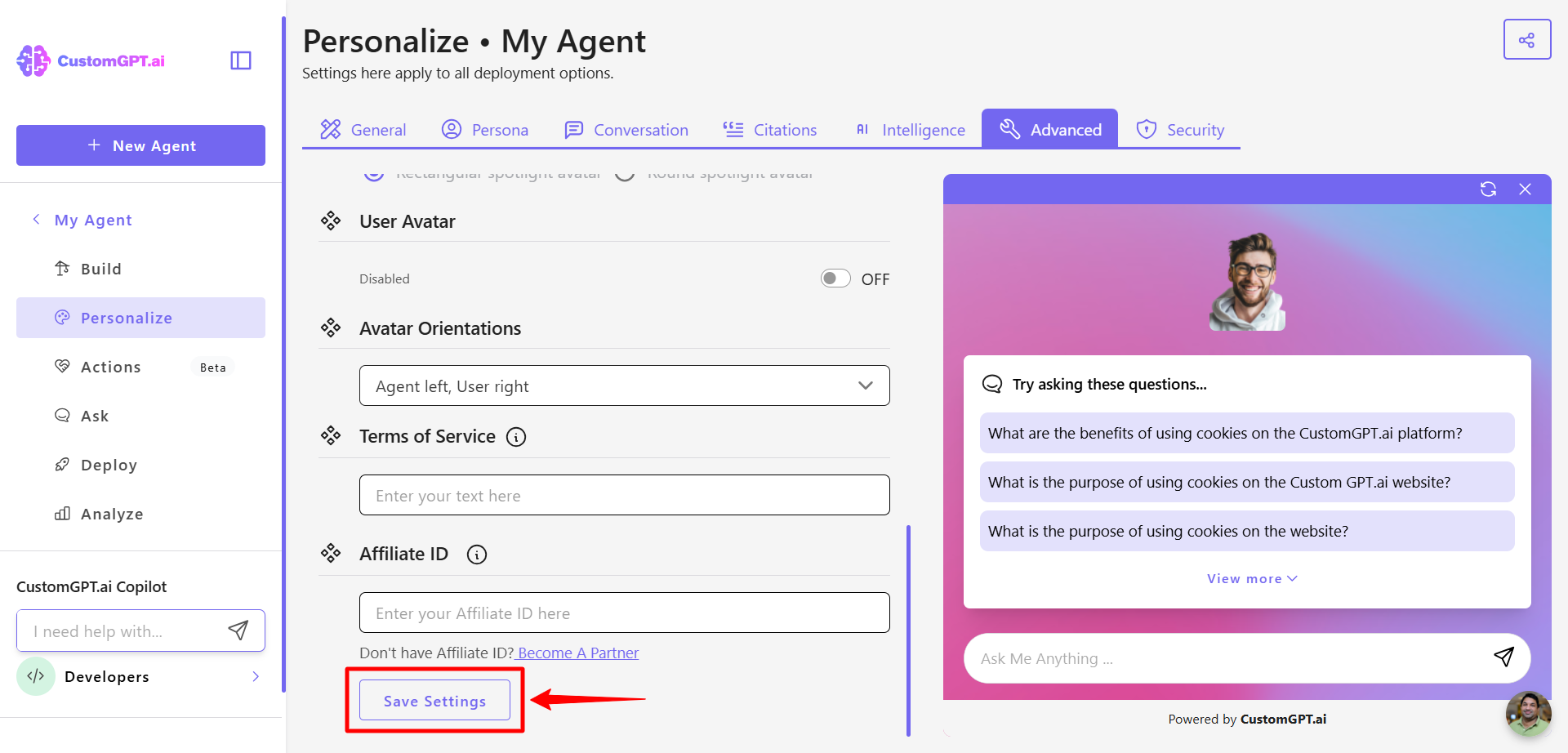
Task: Click the New Agent button
Action: point(140,145)
